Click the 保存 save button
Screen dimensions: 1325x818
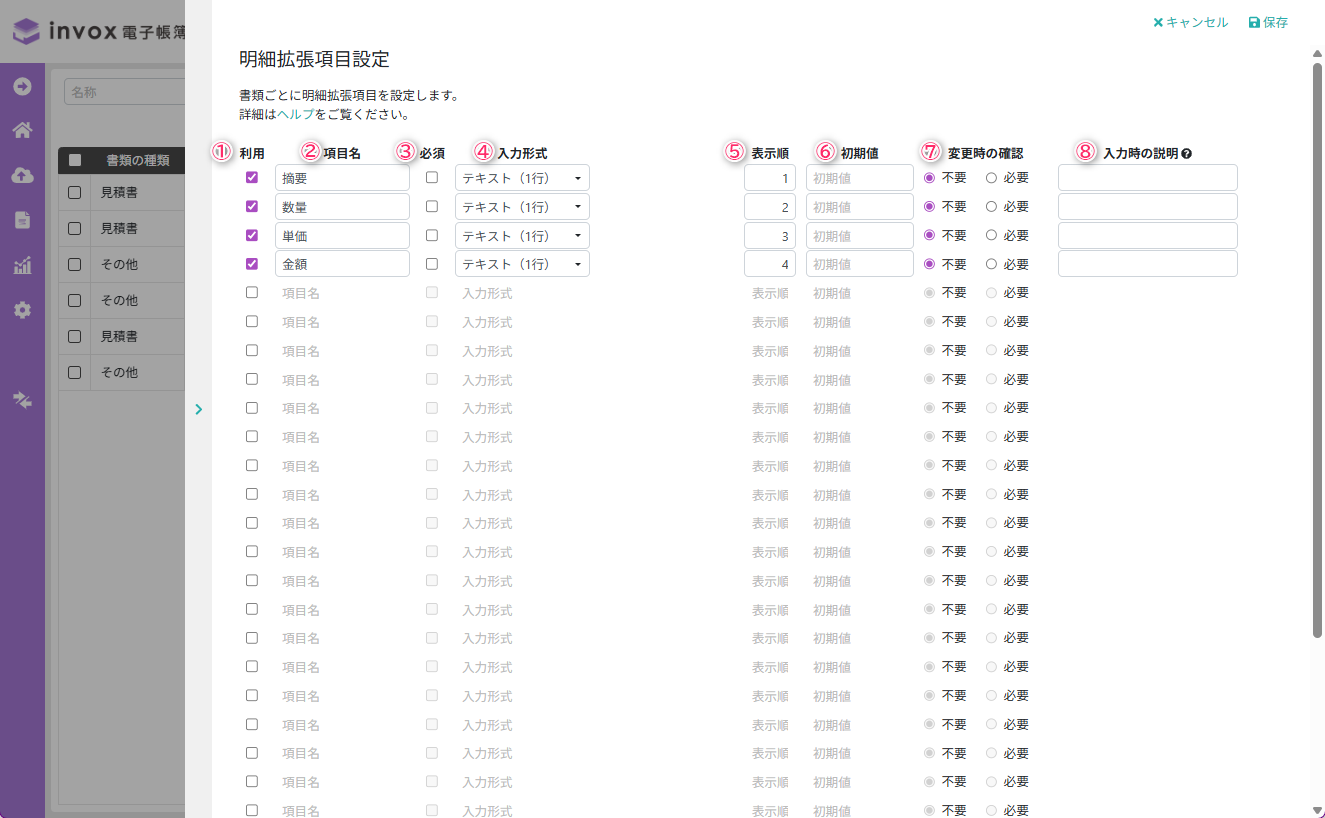point(1268,22)
